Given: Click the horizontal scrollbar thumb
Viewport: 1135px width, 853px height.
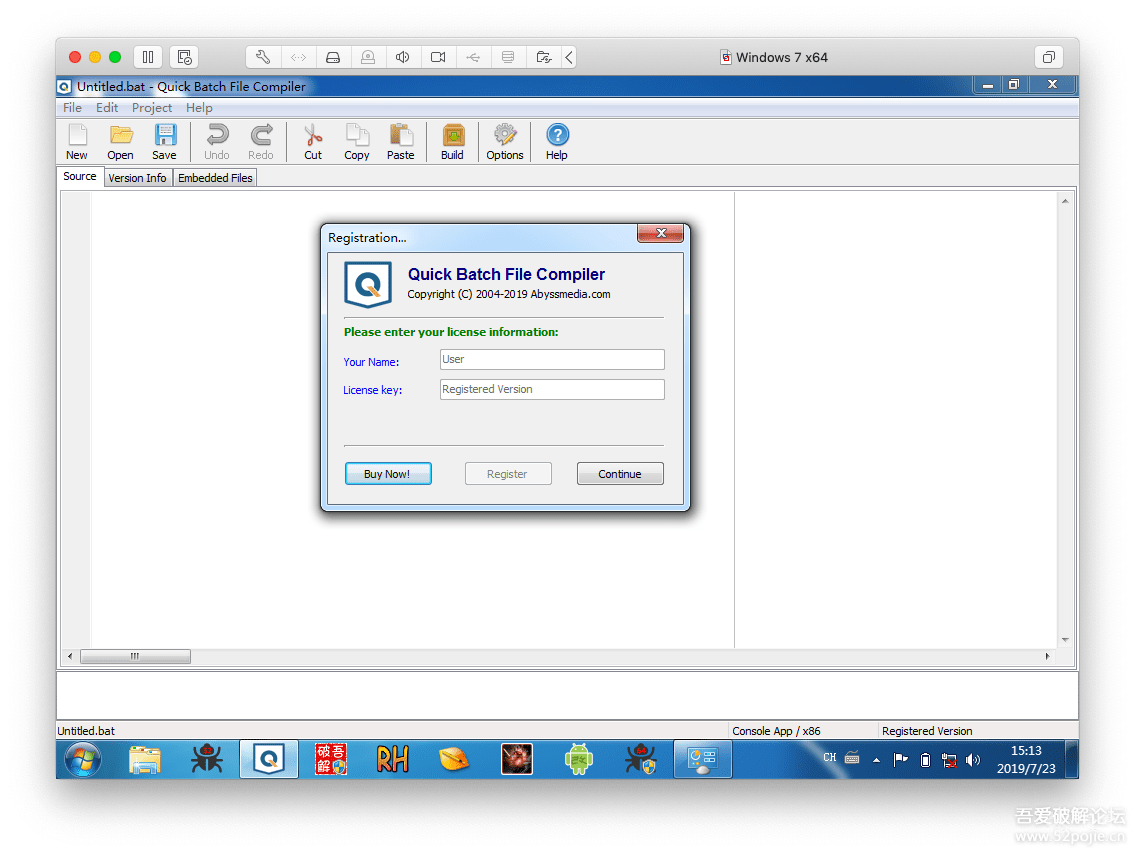Looking at the screenshot, I should (x=135, y=656).
